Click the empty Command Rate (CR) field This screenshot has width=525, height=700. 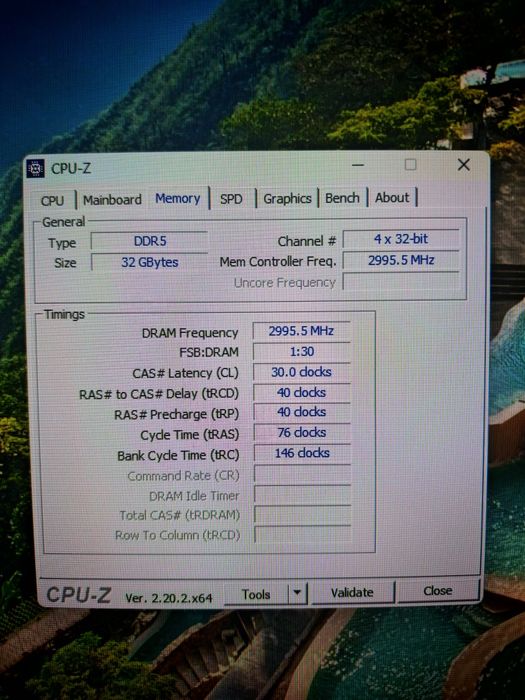302,474
